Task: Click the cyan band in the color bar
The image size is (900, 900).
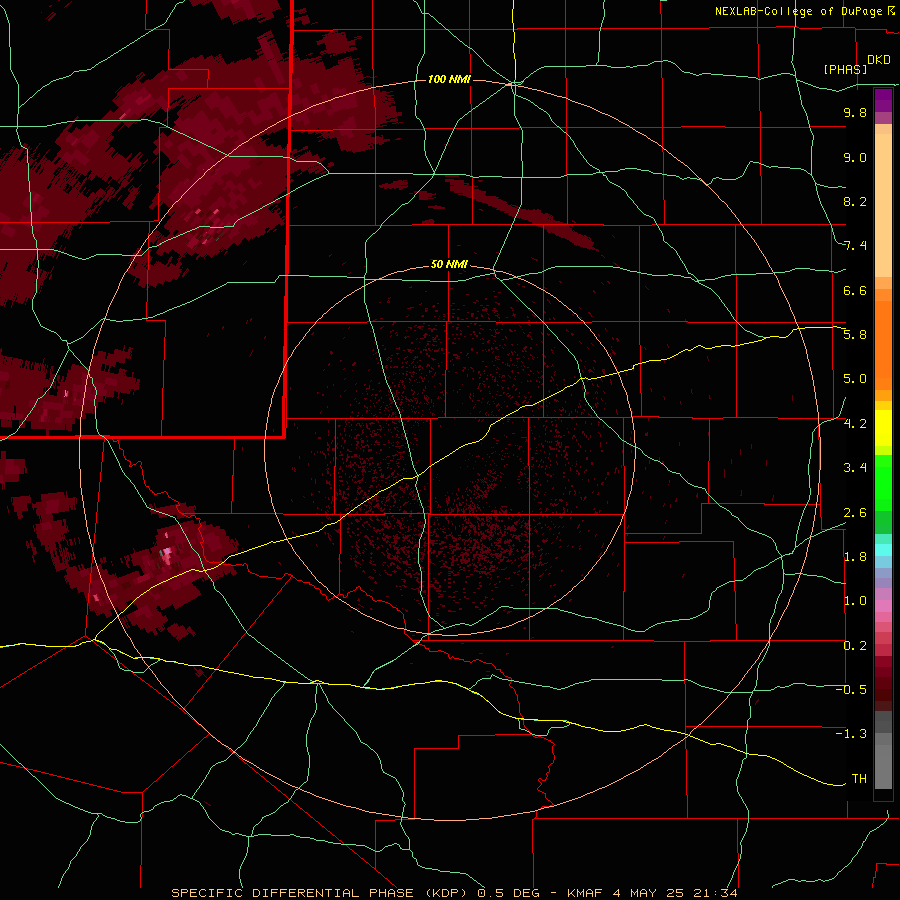Action: [x=883, y=549]
